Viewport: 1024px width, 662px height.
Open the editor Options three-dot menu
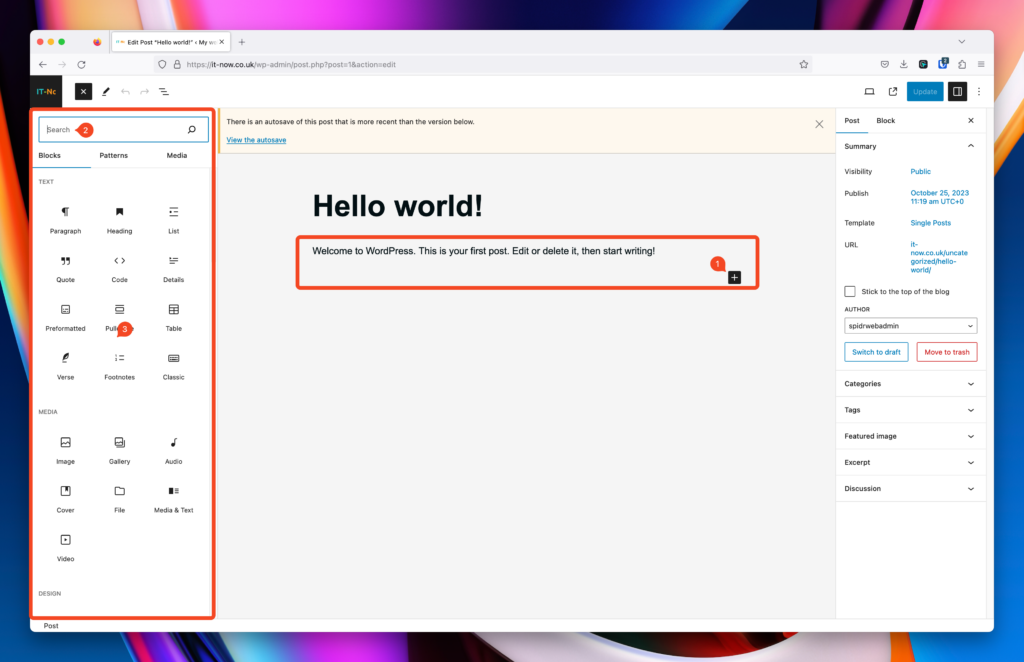pyautogui.click(x=979, y=91)
